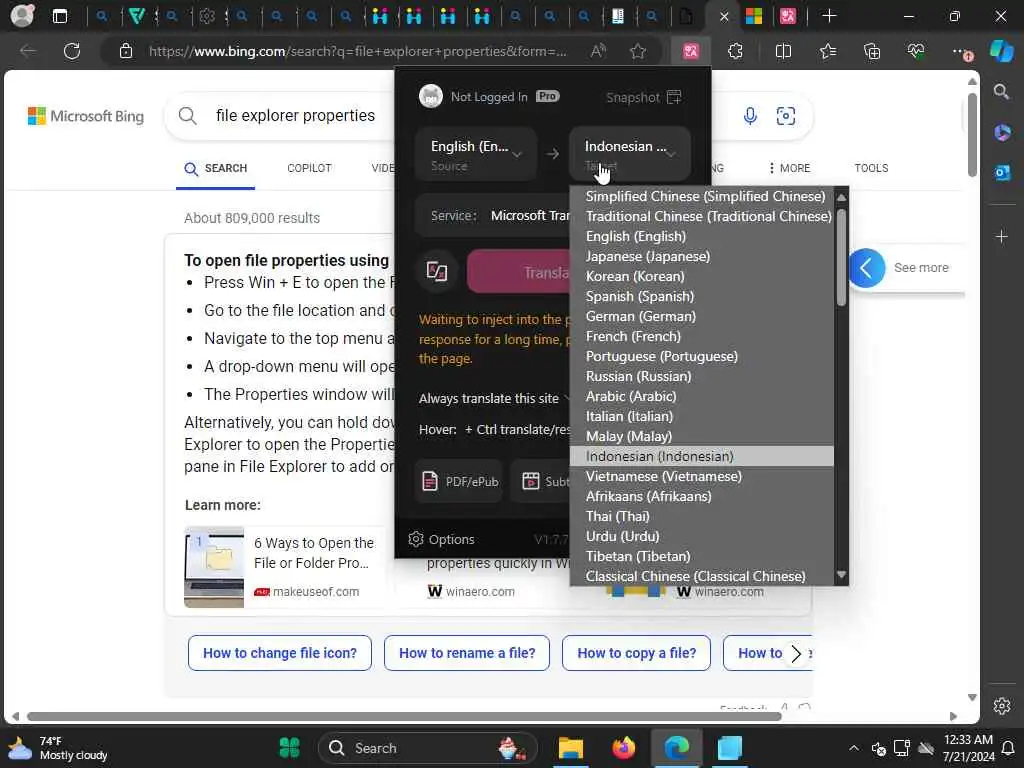Click the Edge tab actions icon
Screen dimensions: 1024x768
(59, 16)
